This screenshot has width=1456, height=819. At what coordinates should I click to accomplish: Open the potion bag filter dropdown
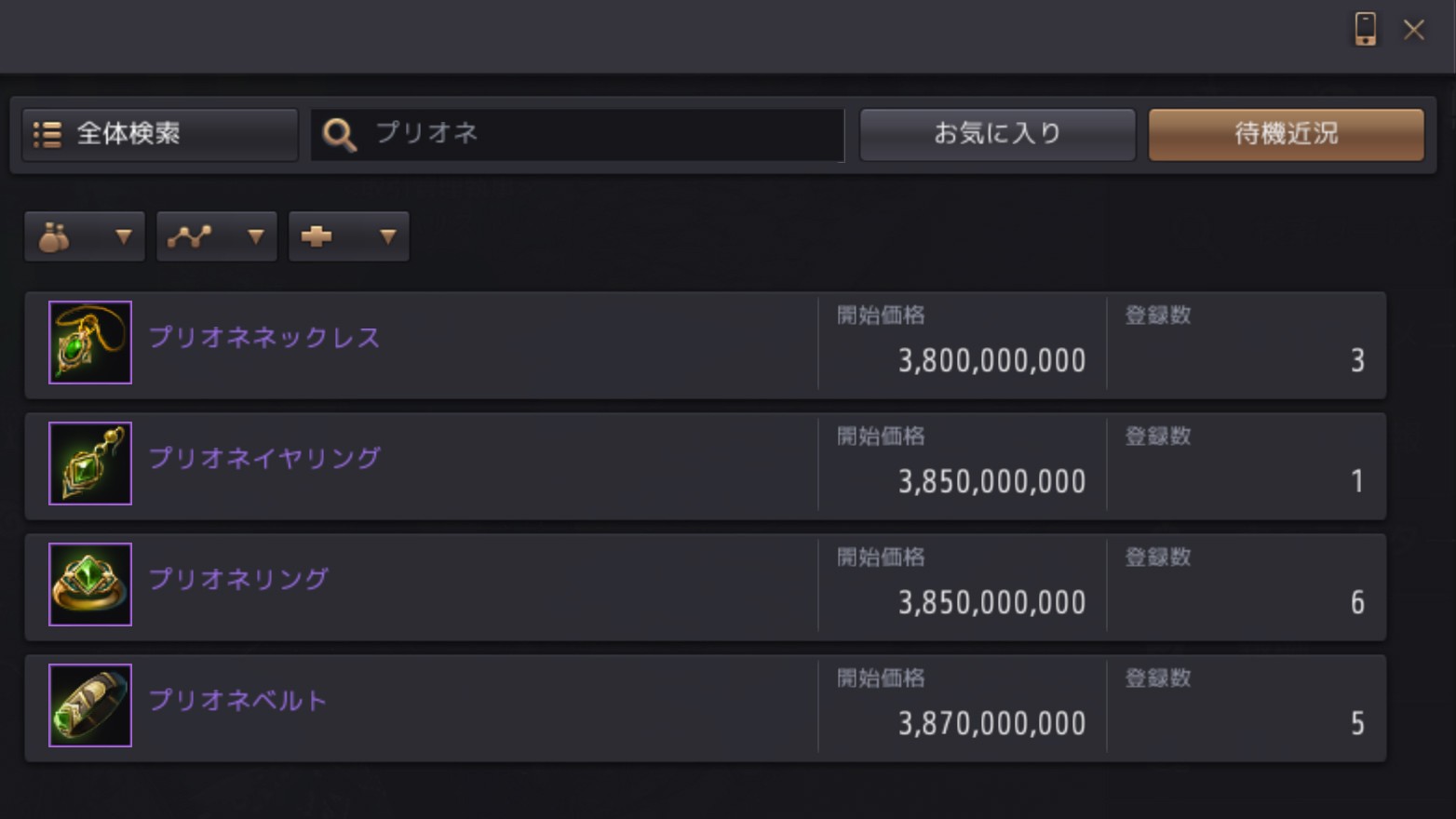coord(85,237)
